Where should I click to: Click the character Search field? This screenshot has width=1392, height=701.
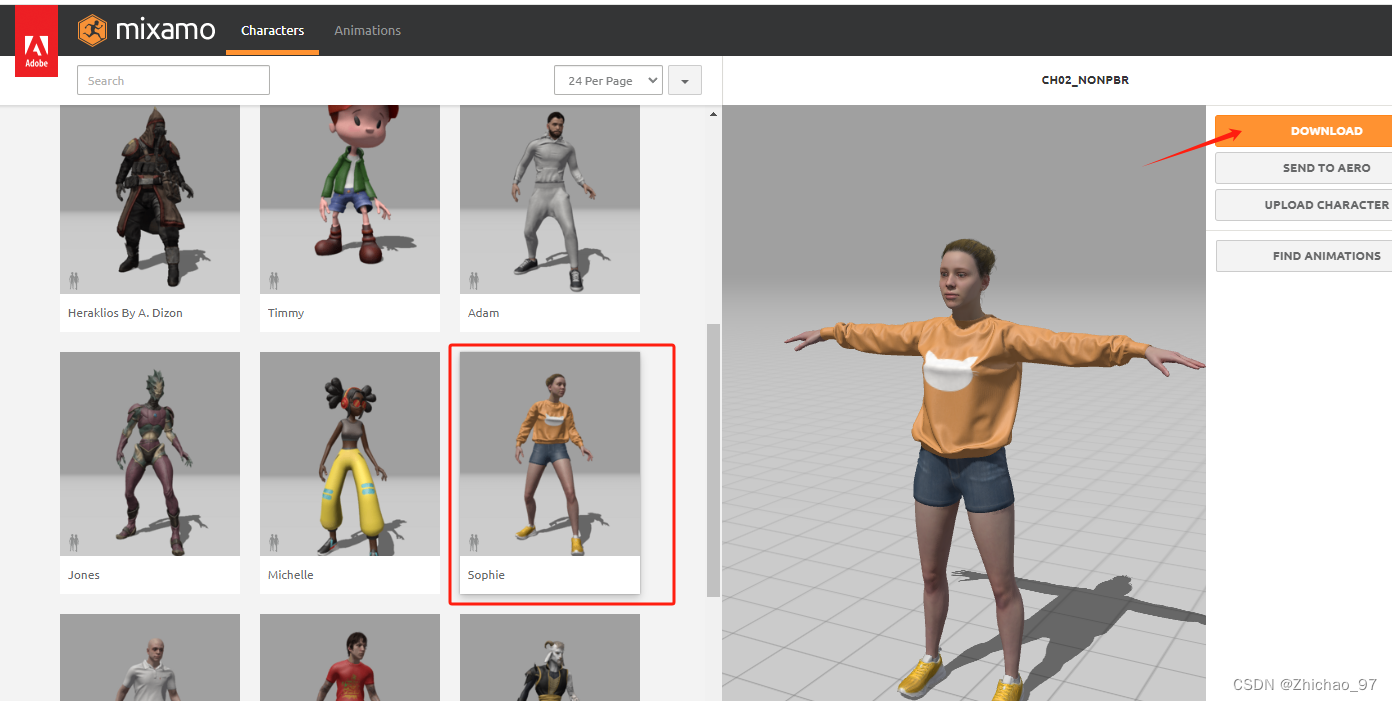pyautogui.click(x=174, y=81)
